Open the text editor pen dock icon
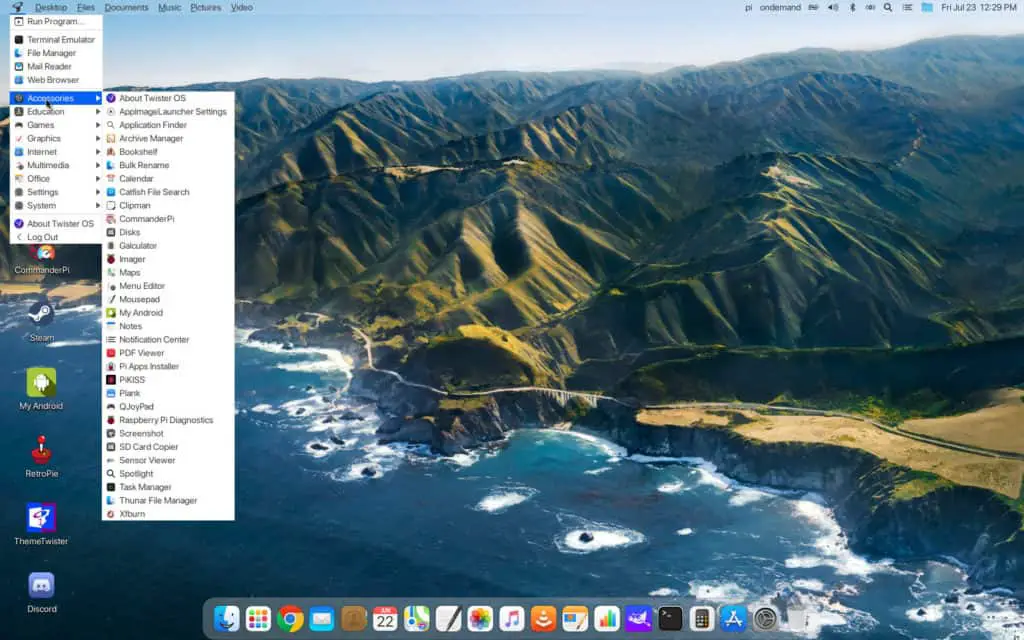 (449, 618)
